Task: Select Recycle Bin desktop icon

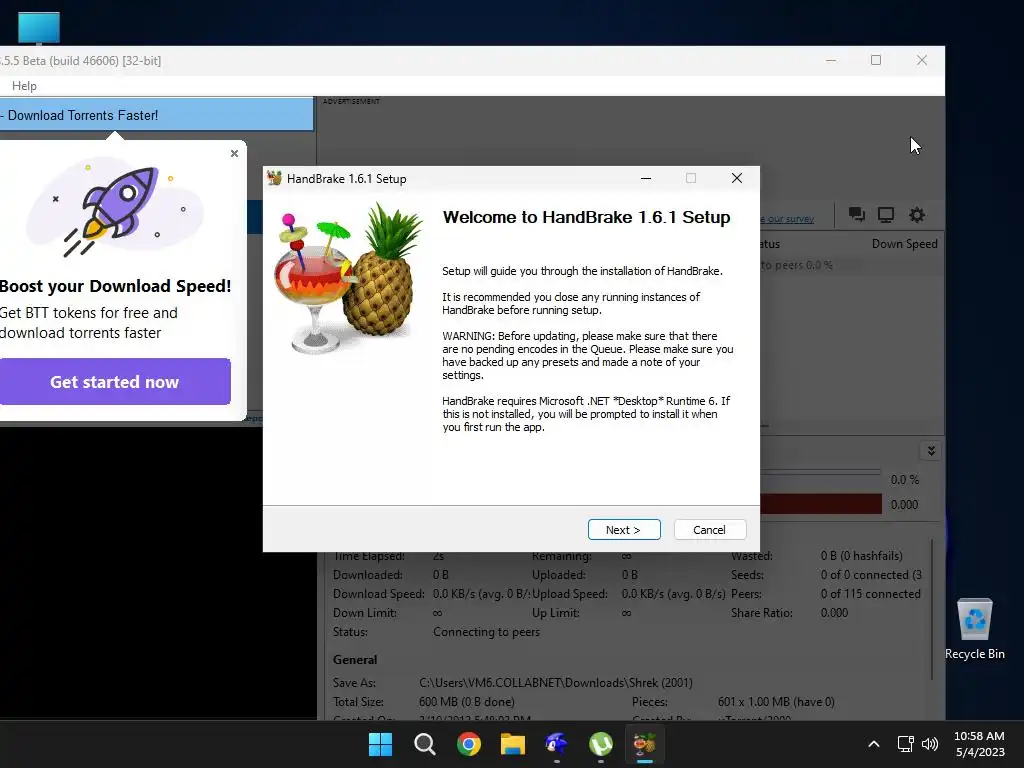Action: [975, 628]
